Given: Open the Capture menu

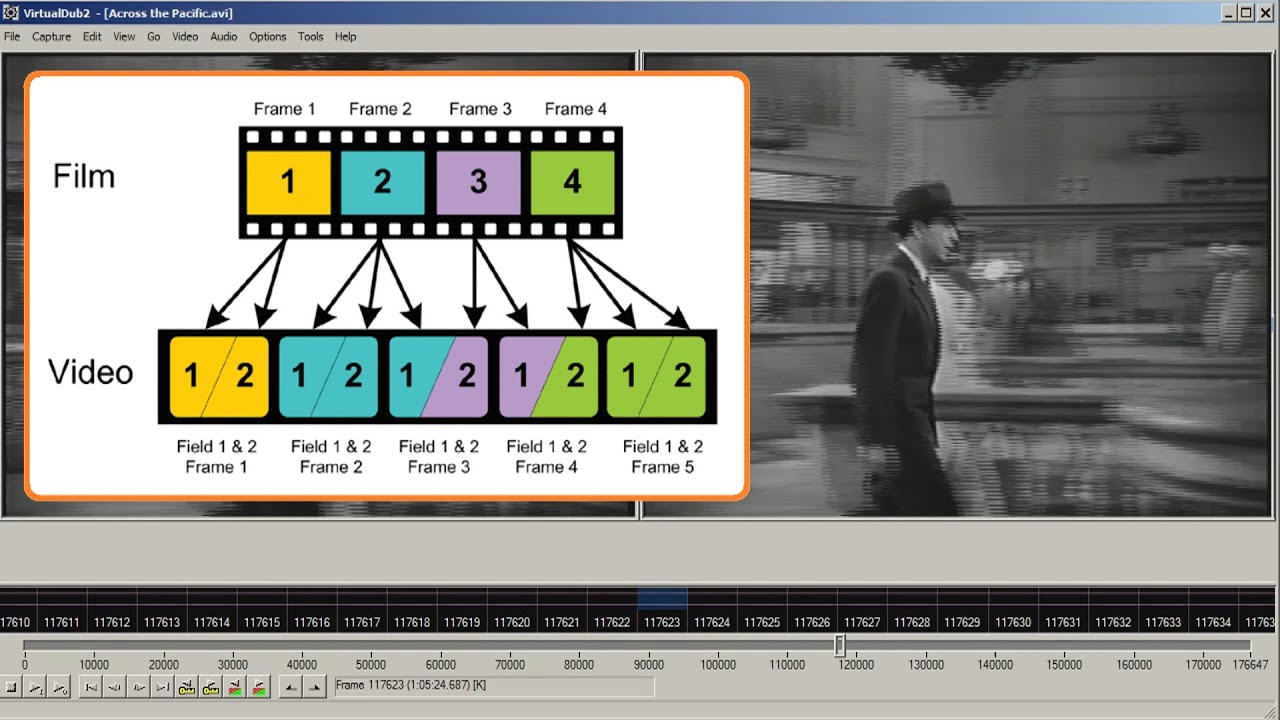Looking at the screenshot, I should pyautogui.click(x=51, y=36).
